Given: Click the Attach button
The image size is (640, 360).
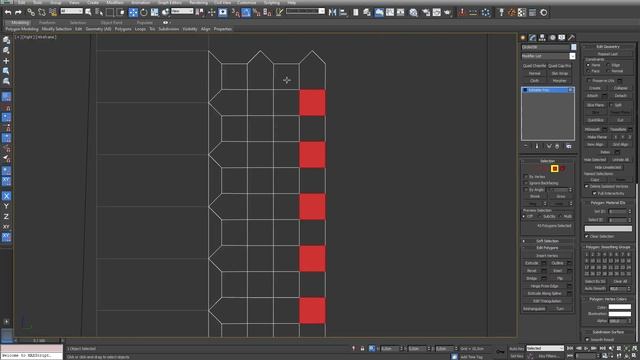Looking at the screenshot, I should point(592,96).
